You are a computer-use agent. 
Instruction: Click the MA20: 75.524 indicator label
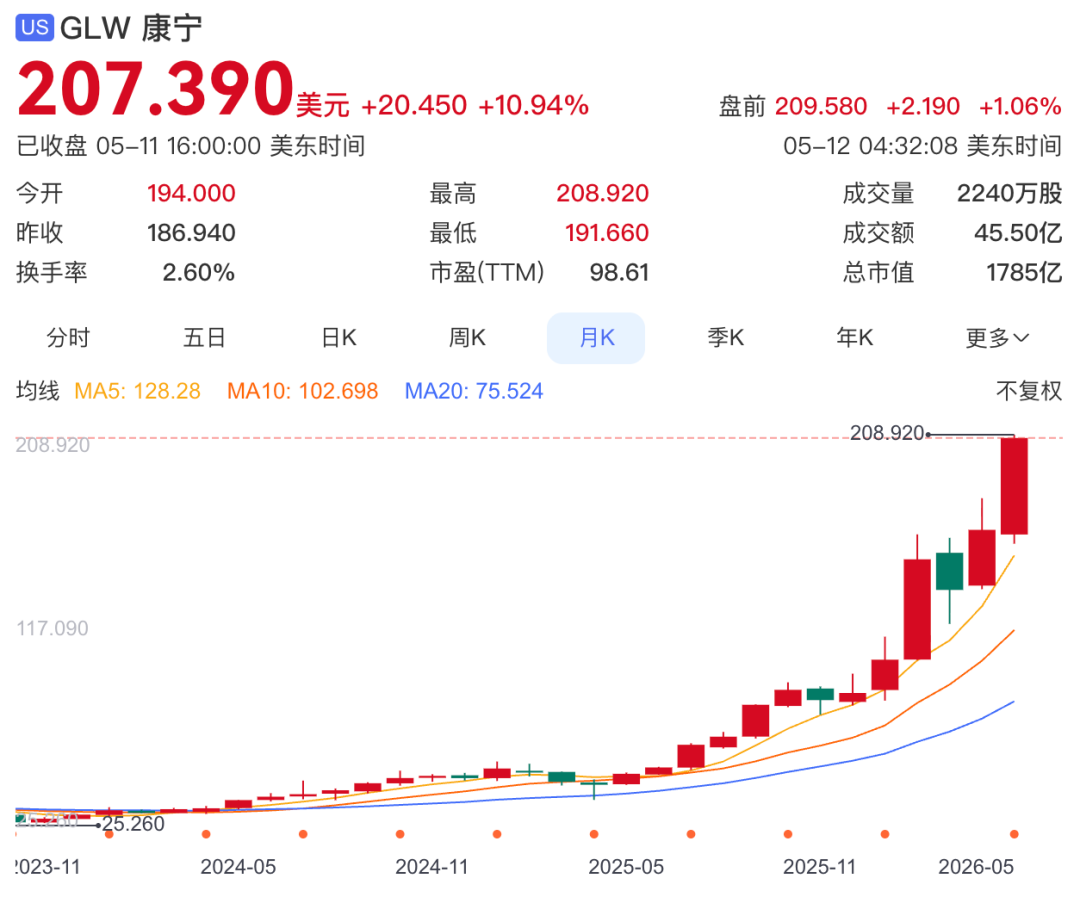point(474,391)
